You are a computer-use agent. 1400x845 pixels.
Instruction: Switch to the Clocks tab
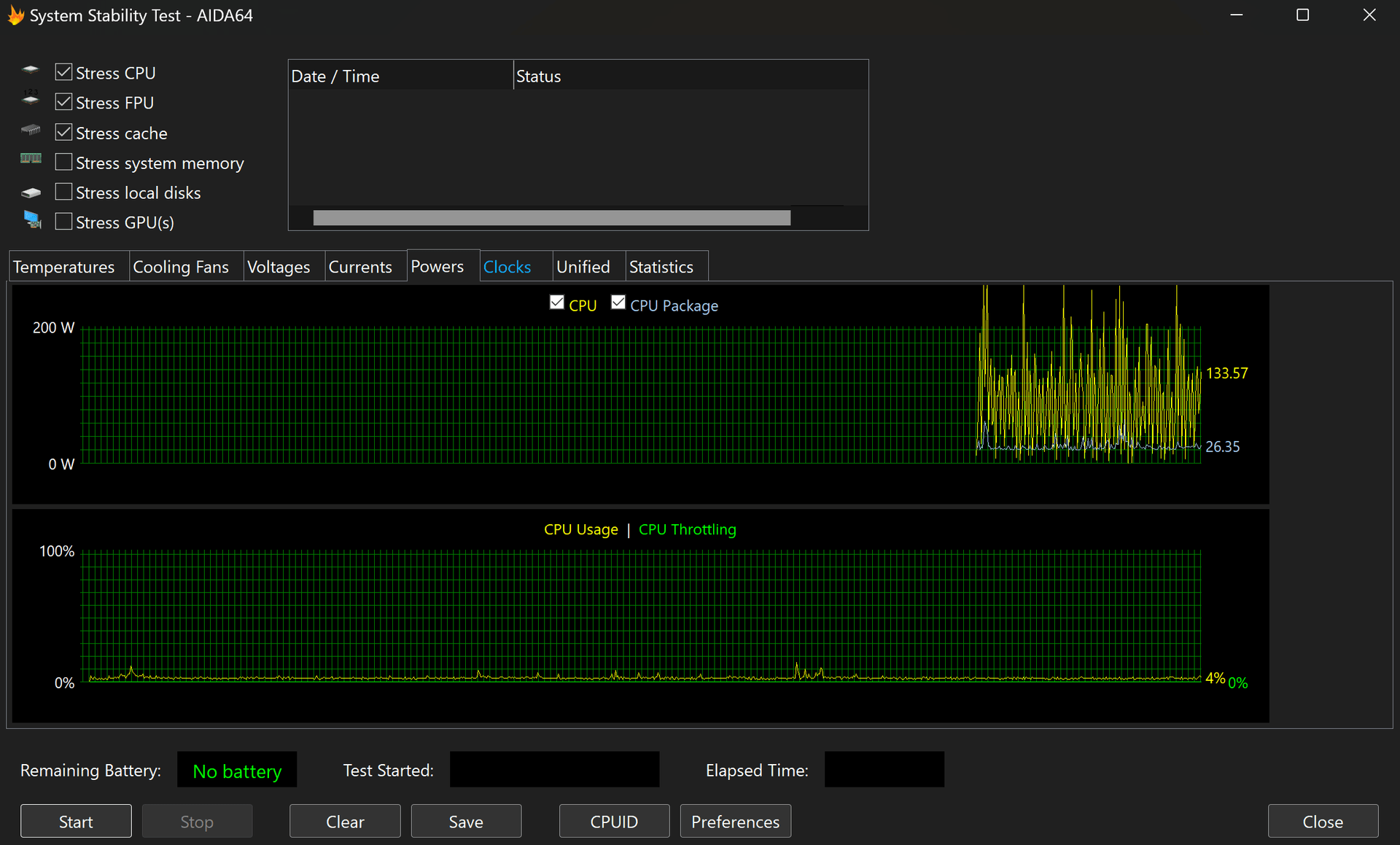pos(507,267)
